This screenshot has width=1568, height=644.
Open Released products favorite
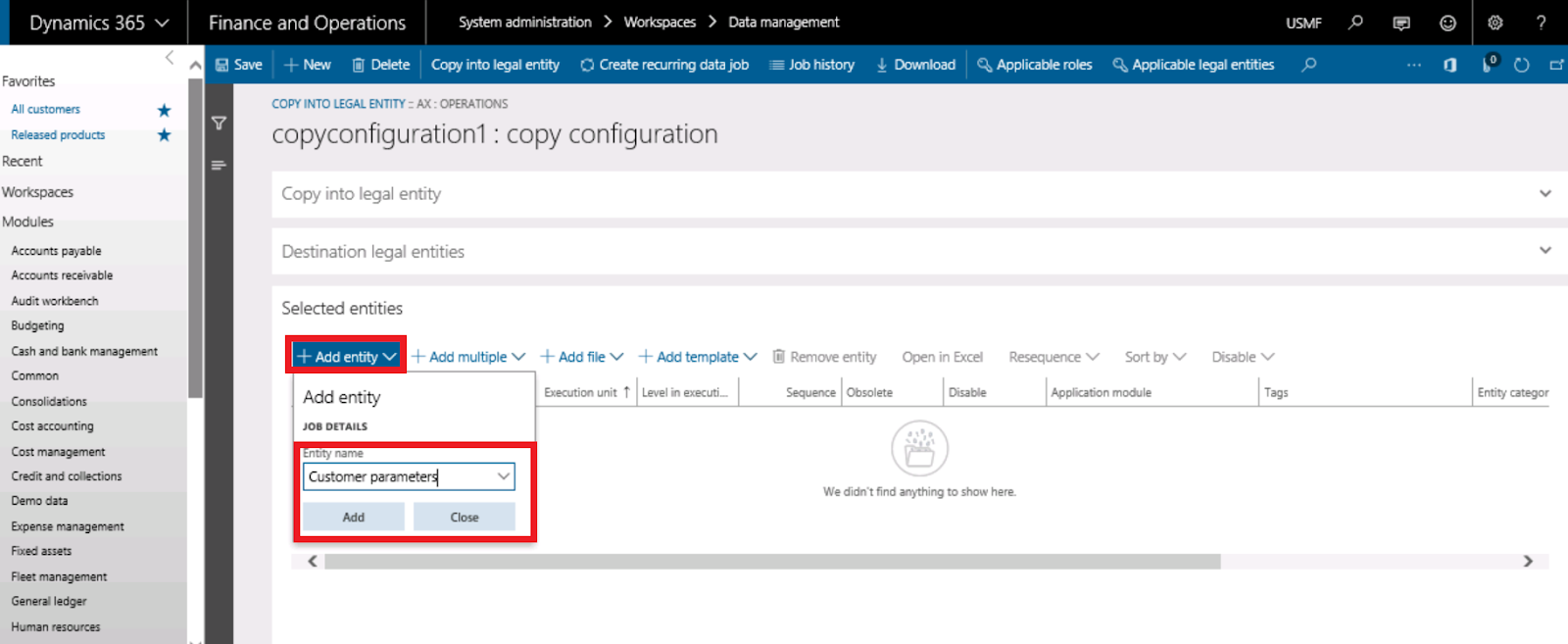click(58, 135)
